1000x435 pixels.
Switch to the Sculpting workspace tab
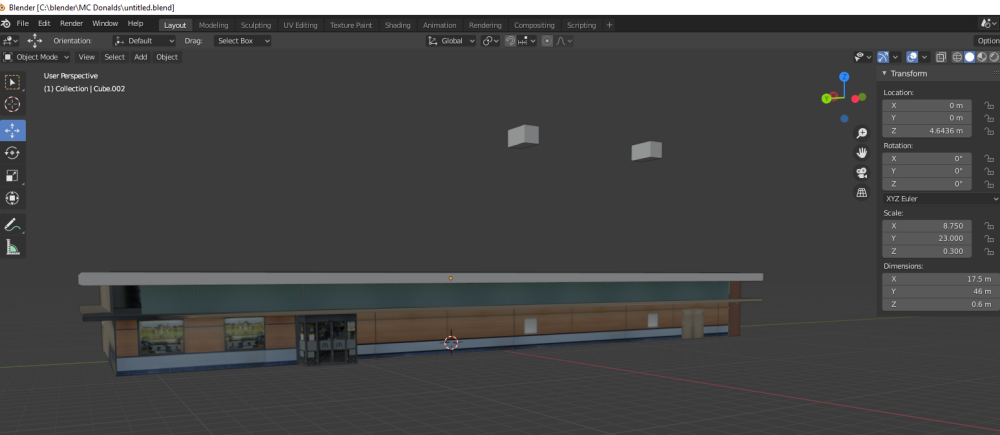pyautogui.click(x=255, y=25)
